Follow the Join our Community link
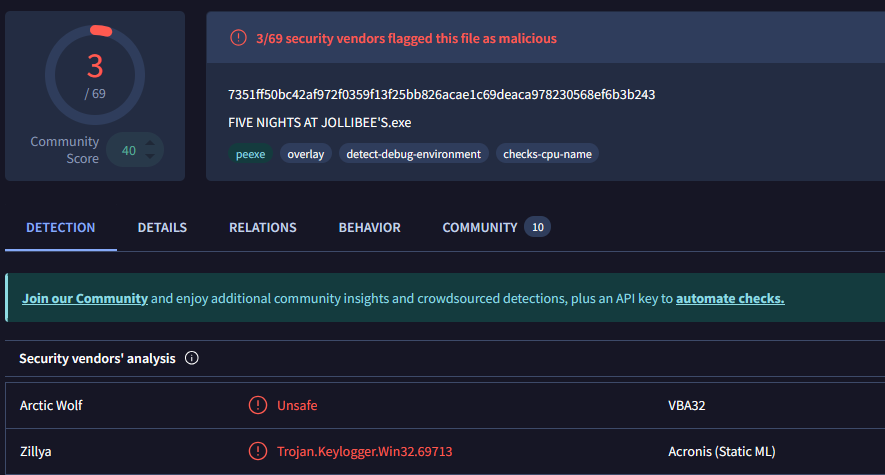Viewport: 885px width, 475px height. coord(85,298)
